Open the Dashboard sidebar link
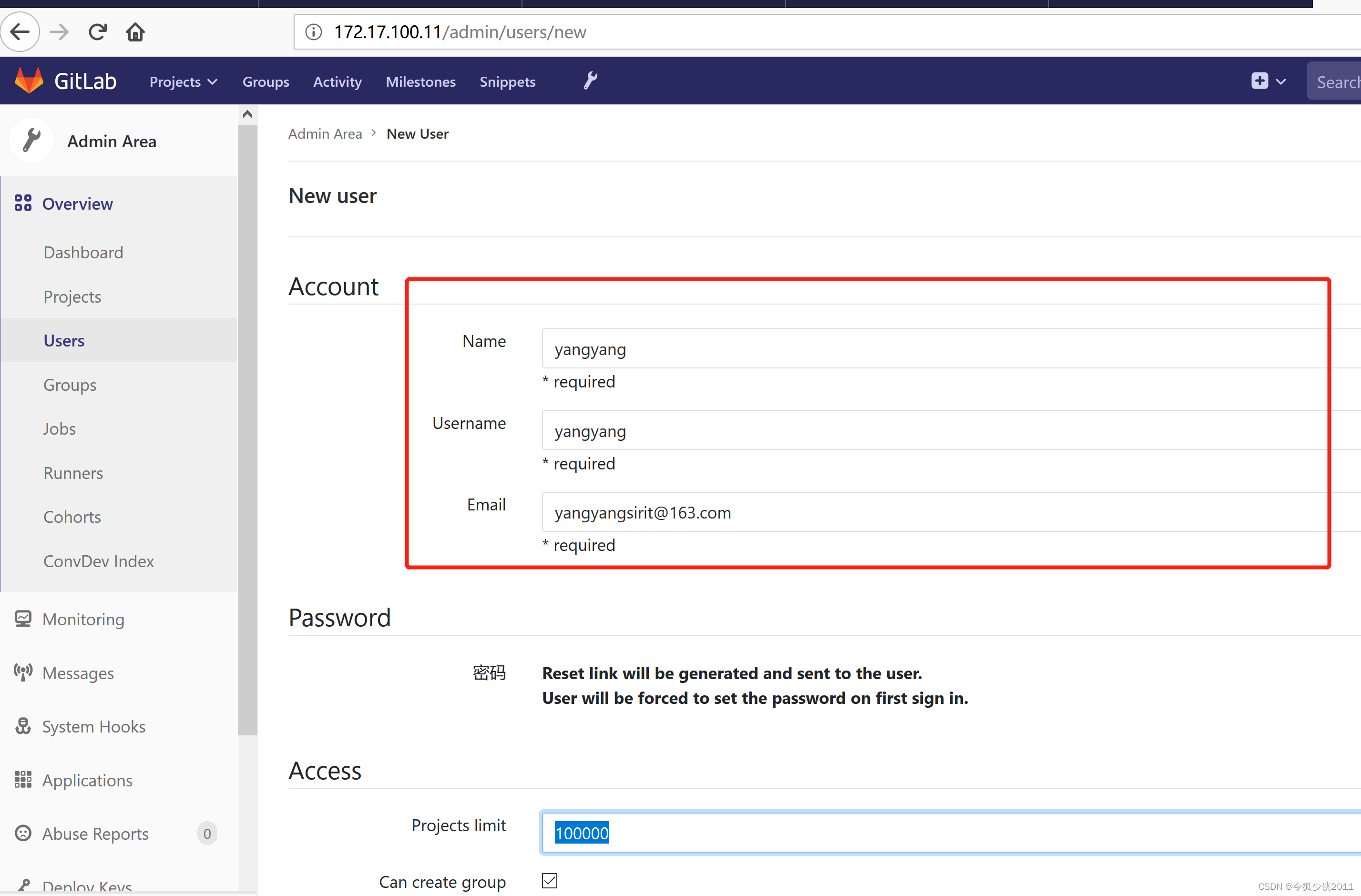Viewport: 1361px width, 896px height. (x=83, y=252)
